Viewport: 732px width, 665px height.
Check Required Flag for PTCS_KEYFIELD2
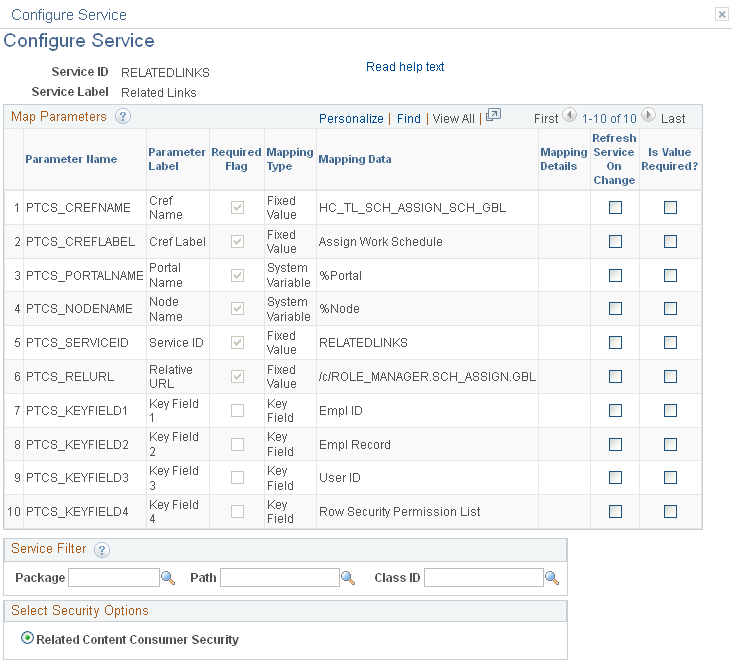point(238,445)
